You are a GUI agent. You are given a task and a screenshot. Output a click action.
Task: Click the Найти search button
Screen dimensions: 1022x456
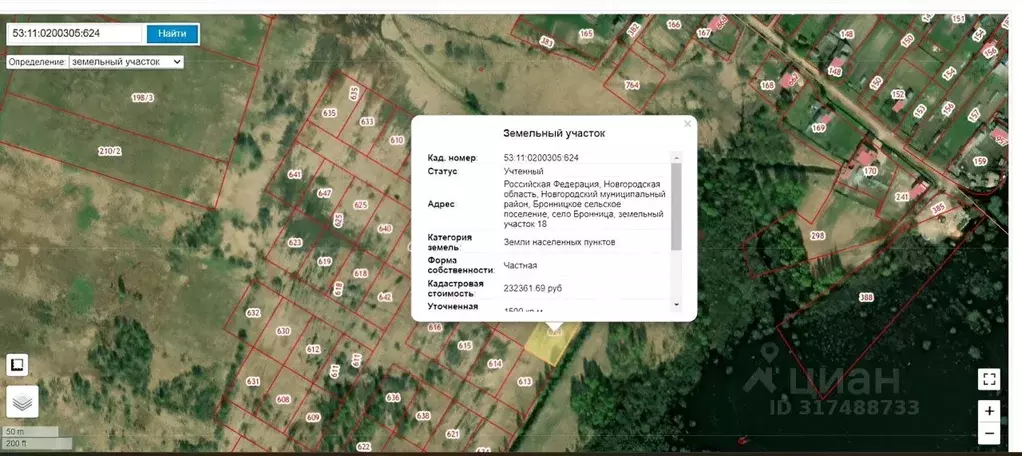click(172, 33)
